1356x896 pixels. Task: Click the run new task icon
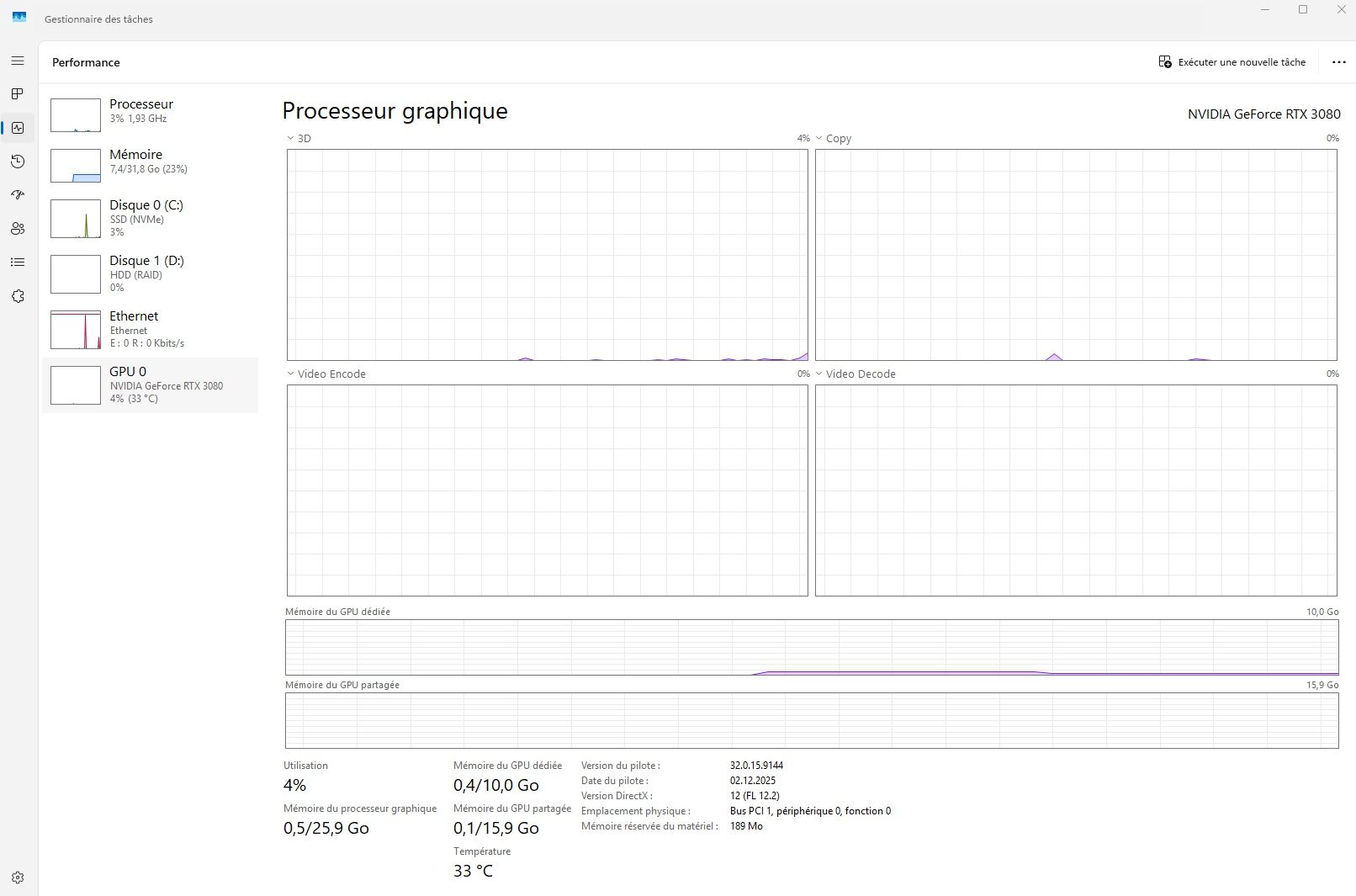pyautogui.click(x=1165, y=62)
